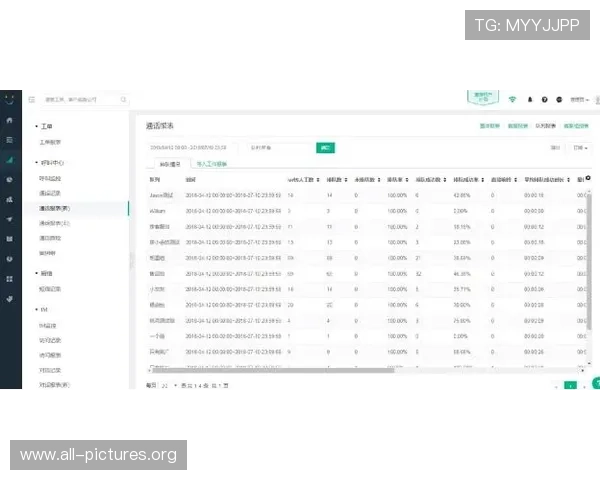Open the first item under IM group
Image resolution: width=600 pixels, height=480 pixels.
tap(47, 325)
